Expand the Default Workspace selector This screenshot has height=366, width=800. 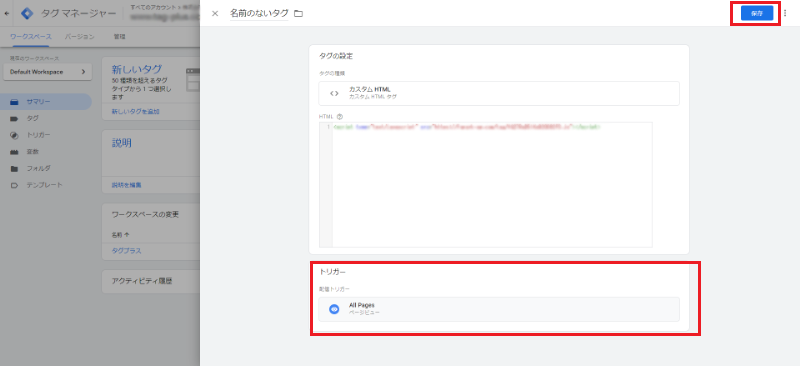point(47,72)
